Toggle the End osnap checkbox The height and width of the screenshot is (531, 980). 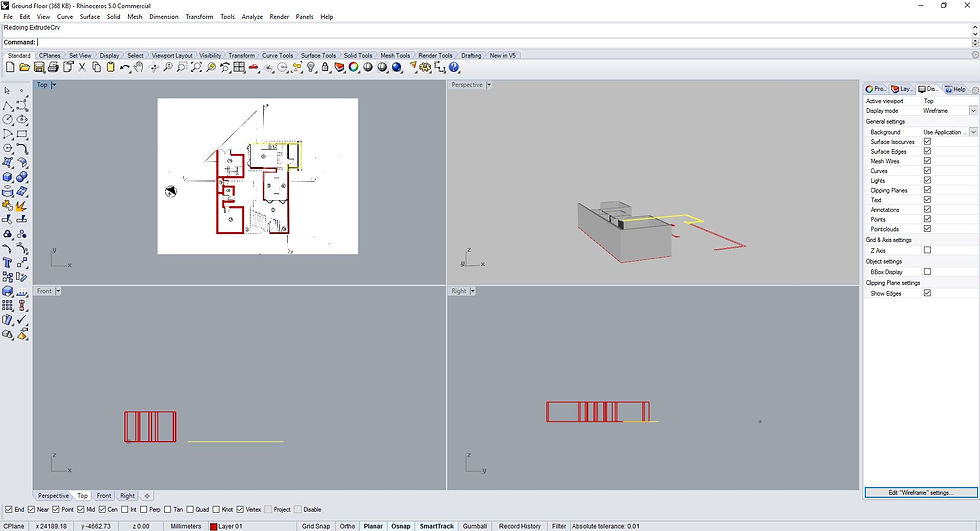coord(9,509)
